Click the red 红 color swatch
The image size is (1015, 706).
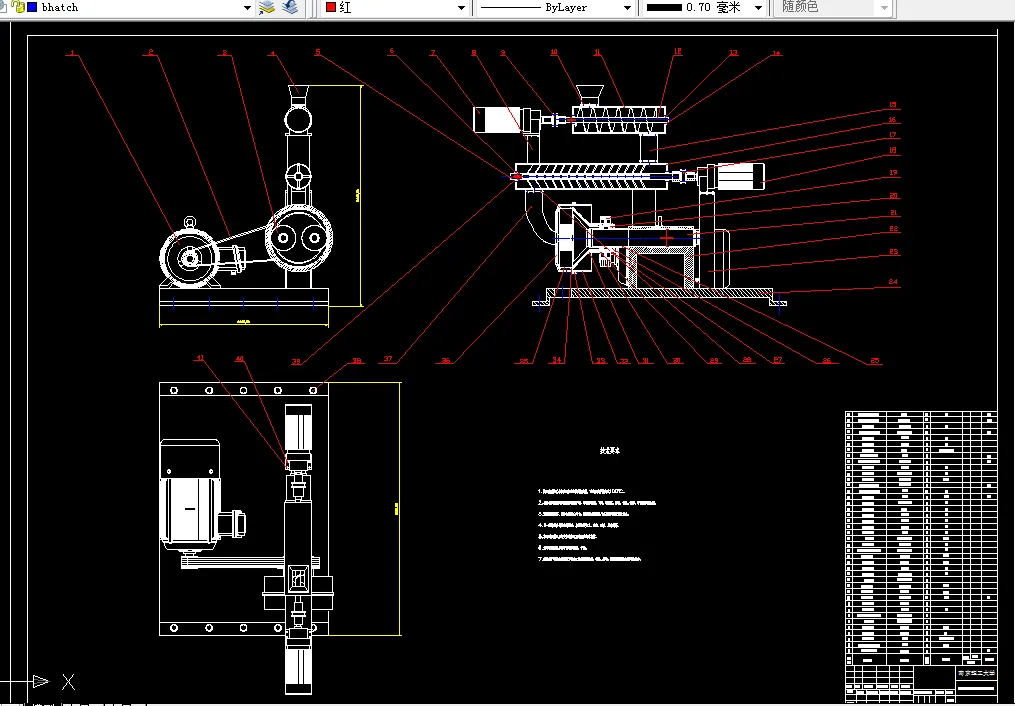331,7
